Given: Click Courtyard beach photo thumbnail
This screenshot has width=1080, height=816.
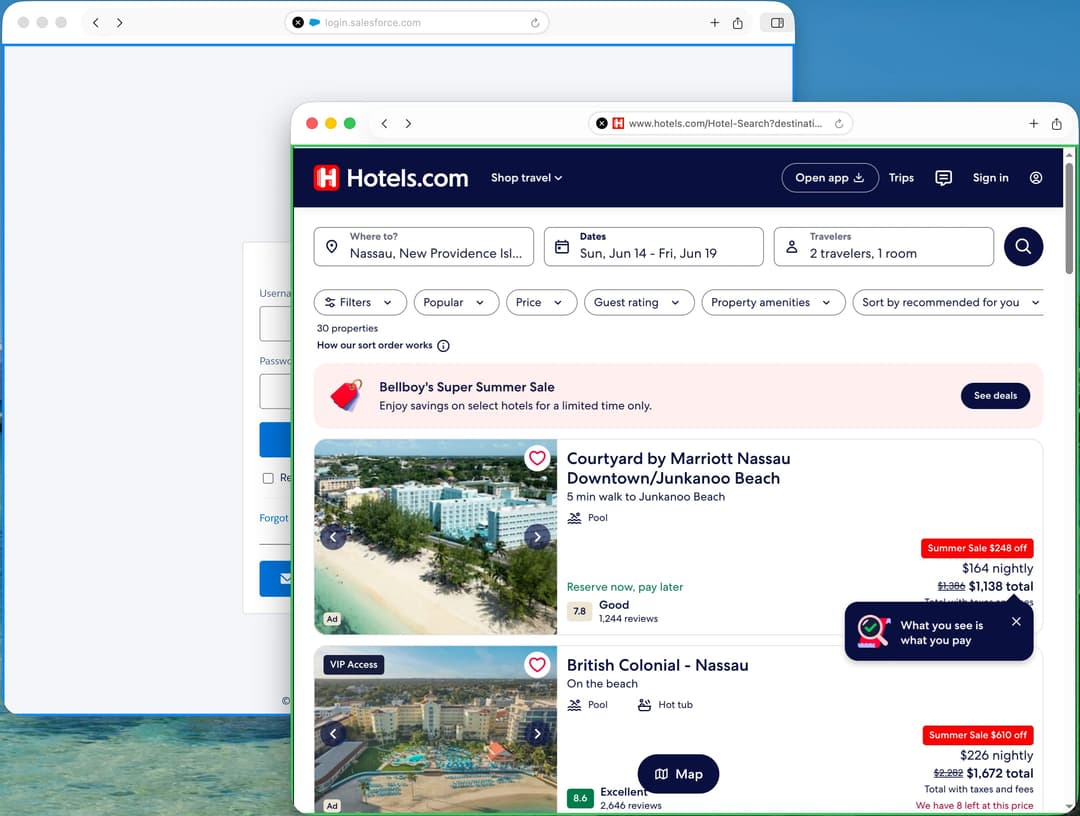Looking at the screenshot, I should 435,536.
